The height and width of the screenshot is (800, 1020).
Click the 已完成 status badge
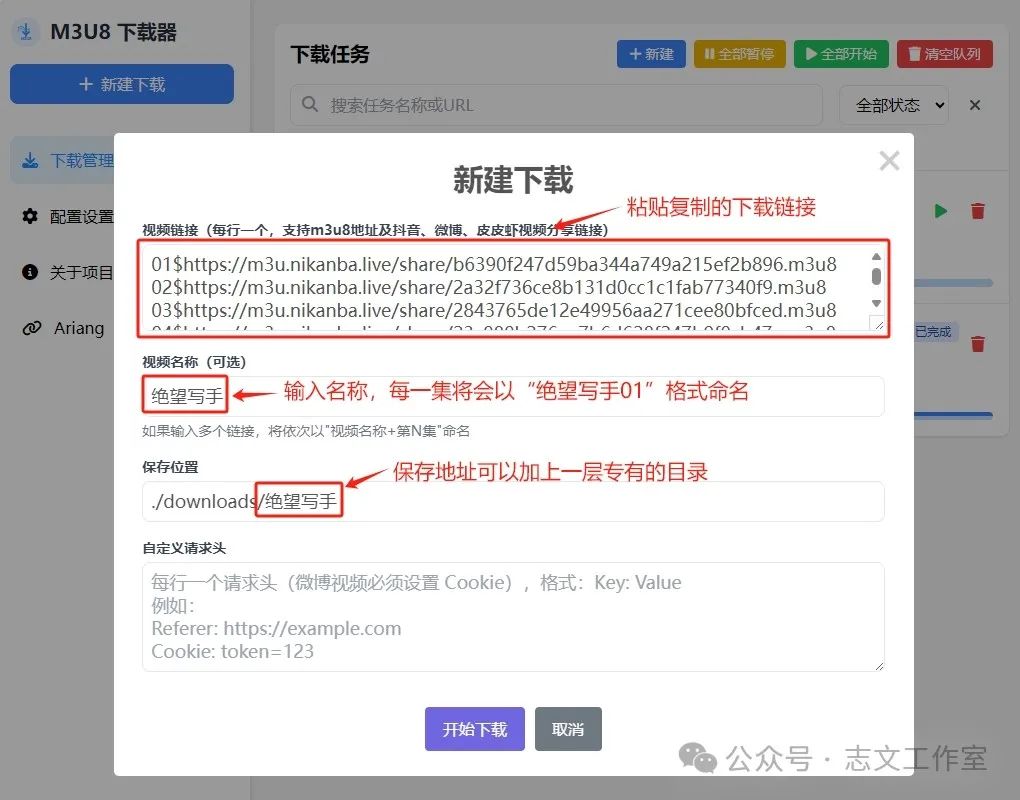(x=934, y=332)
